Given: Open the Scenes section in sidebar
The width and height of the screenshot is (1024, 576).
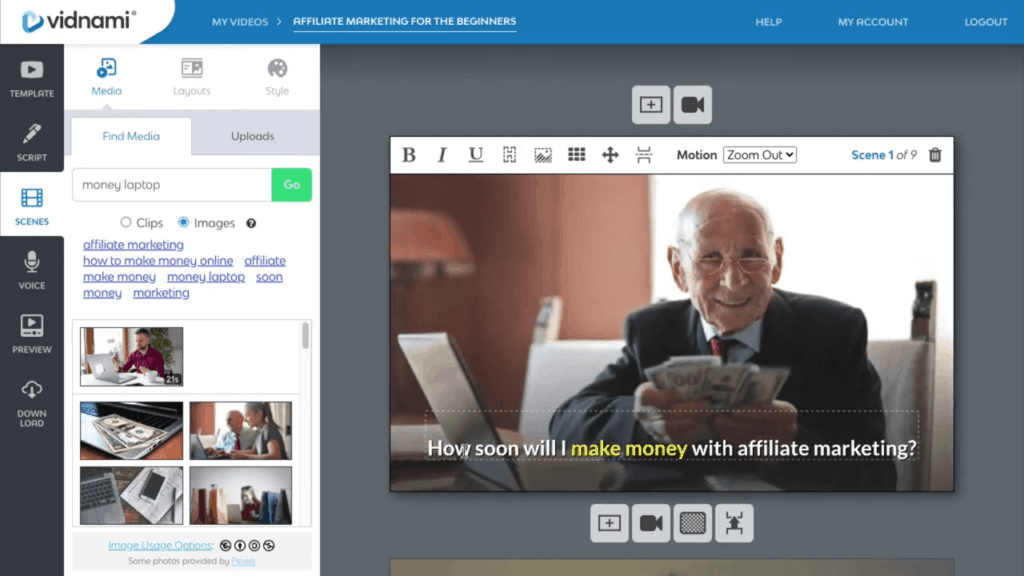Looking at the screenshot, I should (x=31, y=206).
